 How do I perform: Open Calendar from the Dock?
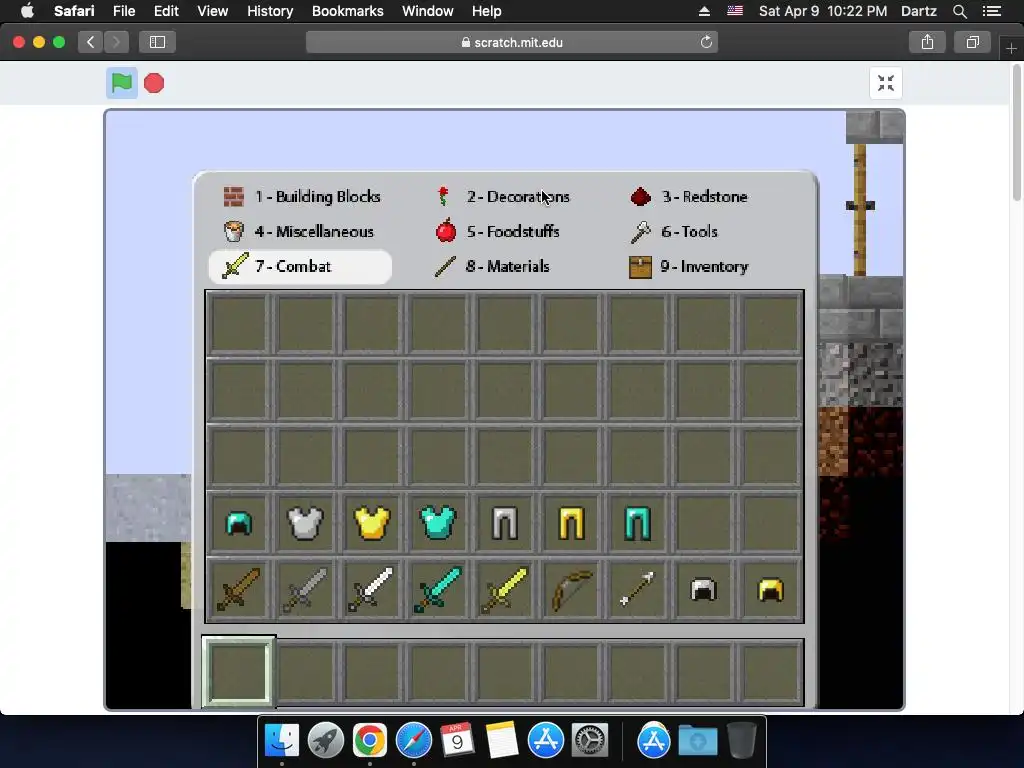click(x=457, y=741)
